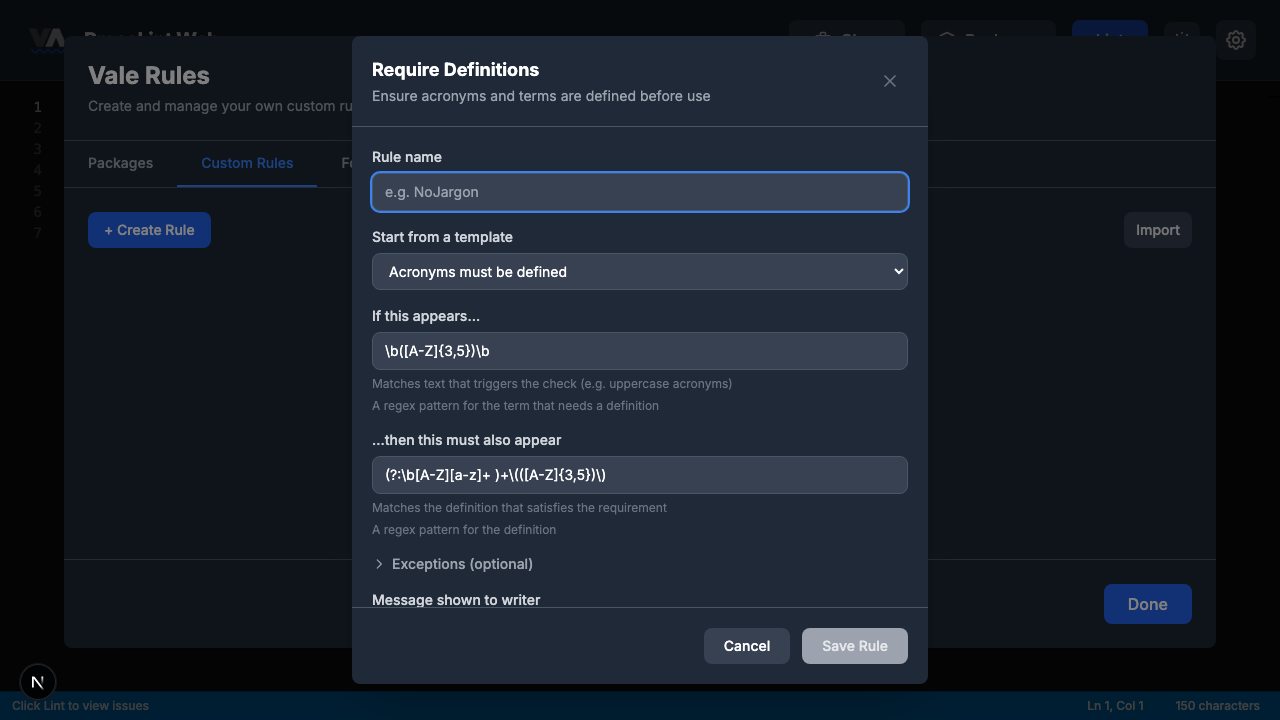Screen dimensions: 1280x720
Task: Select the Custom Rules tab
Action: coord(247,163)
